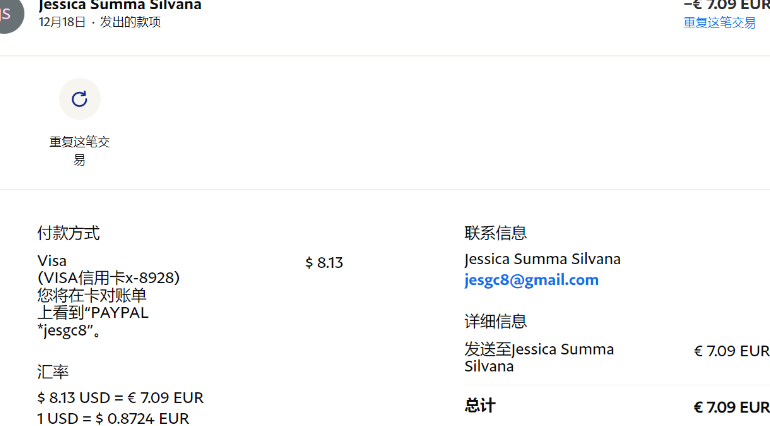Click the 汇率 heading
This screenshot has width=770, height=426.
pyautogui.click(x=53, y=372)
